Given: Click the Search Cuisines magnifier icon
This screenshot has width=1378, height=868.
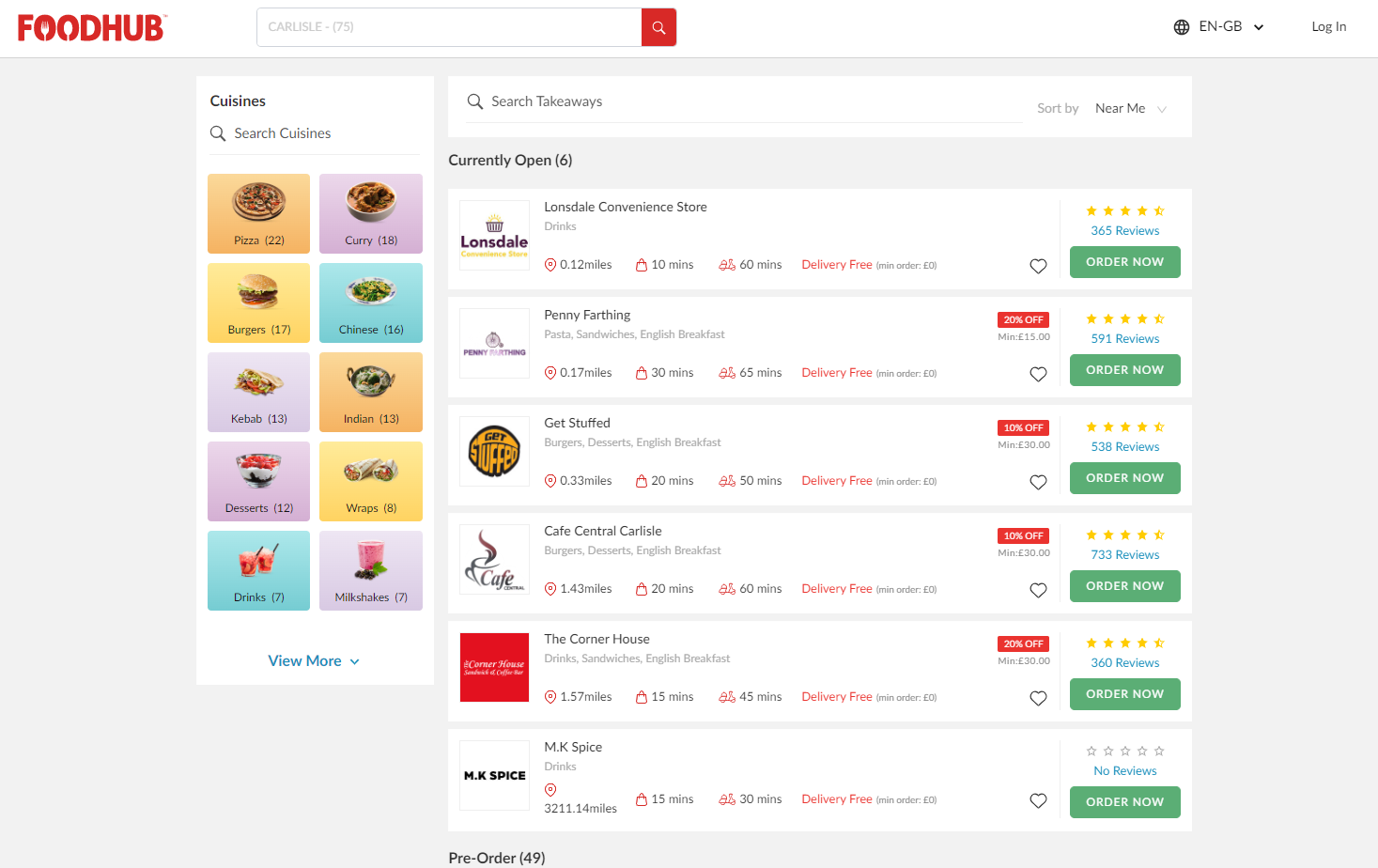Looking at the screenshot, I should (218, 133).
